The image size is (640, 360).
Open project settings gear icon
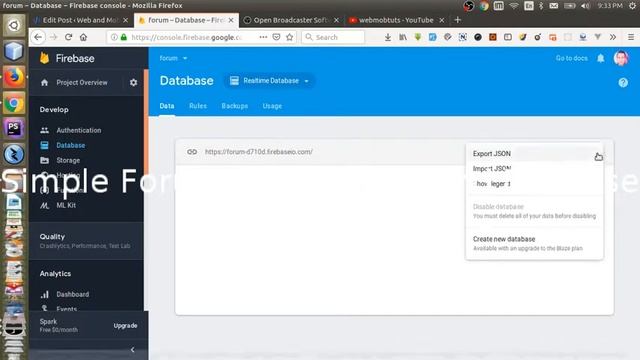tap(133, 82)
